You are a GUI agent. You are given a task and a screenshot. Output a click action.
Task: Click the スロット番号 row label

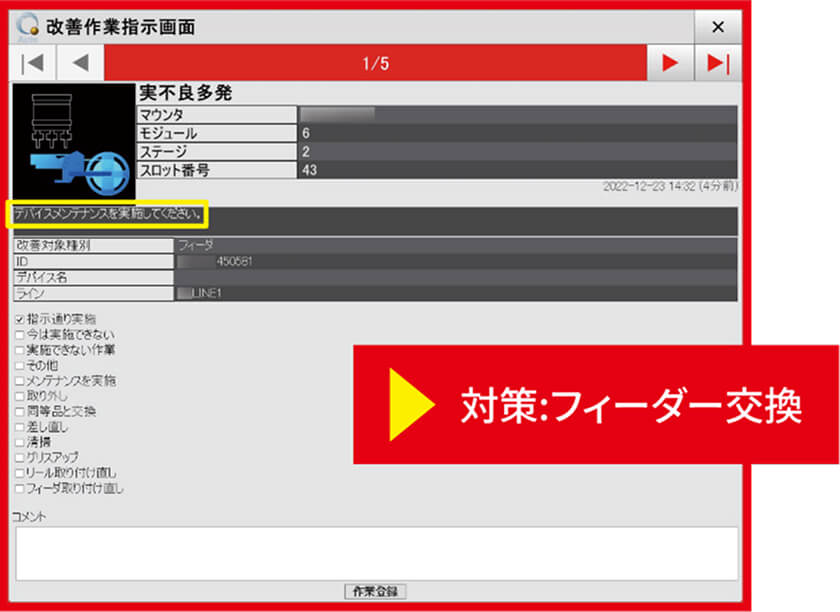point(217,170)
